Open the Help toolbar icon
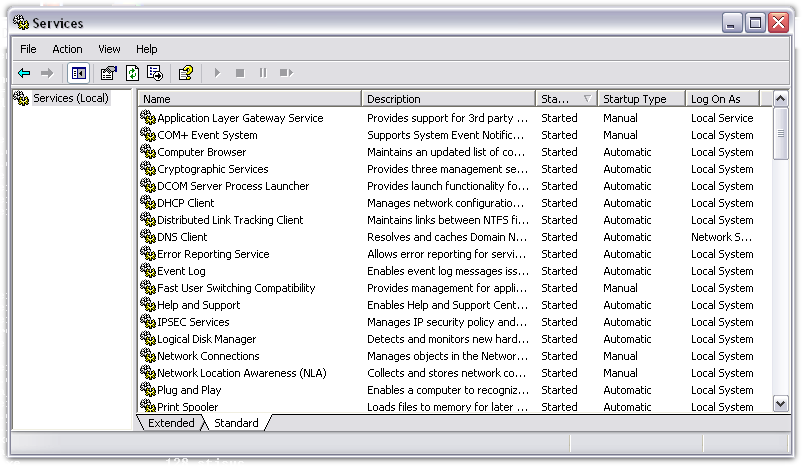This screenshot has width=802, height=466. (186, 73)
